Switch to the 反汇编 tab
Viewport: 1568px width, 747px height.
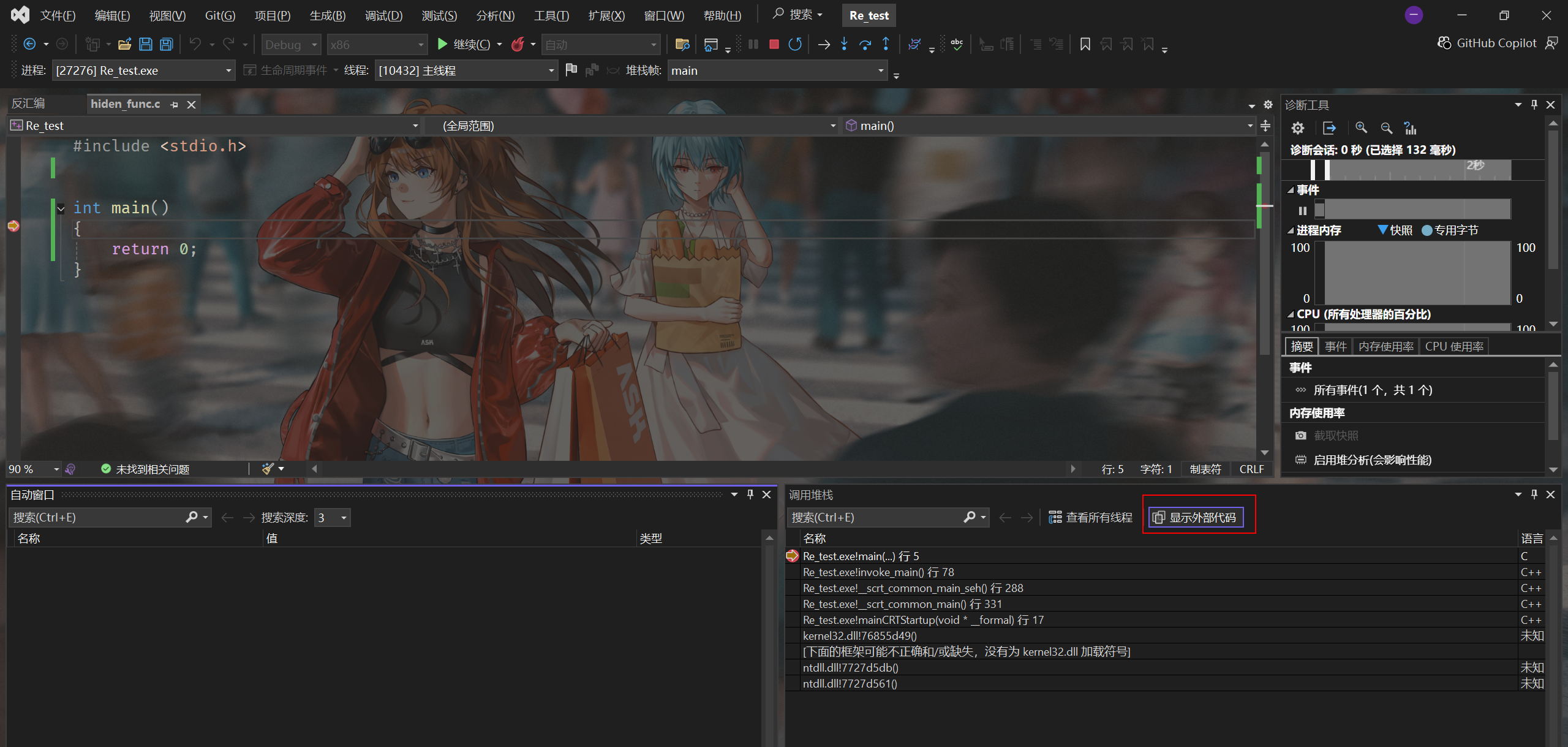pos(29,104)
